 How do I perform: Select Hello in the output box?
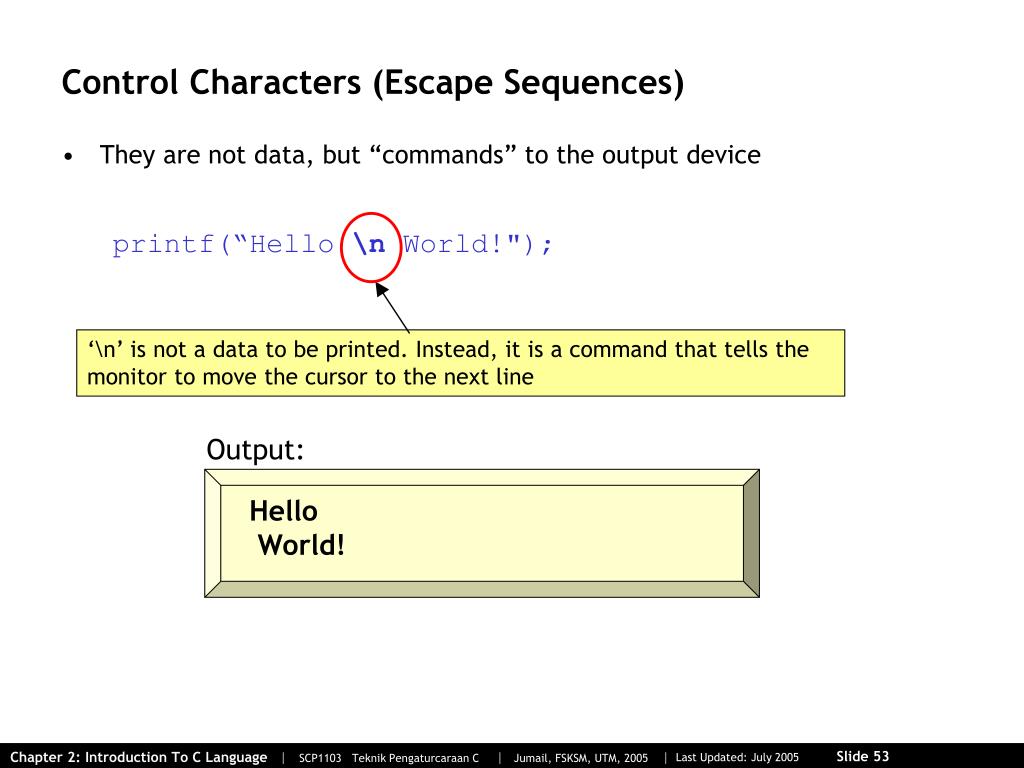283,511
